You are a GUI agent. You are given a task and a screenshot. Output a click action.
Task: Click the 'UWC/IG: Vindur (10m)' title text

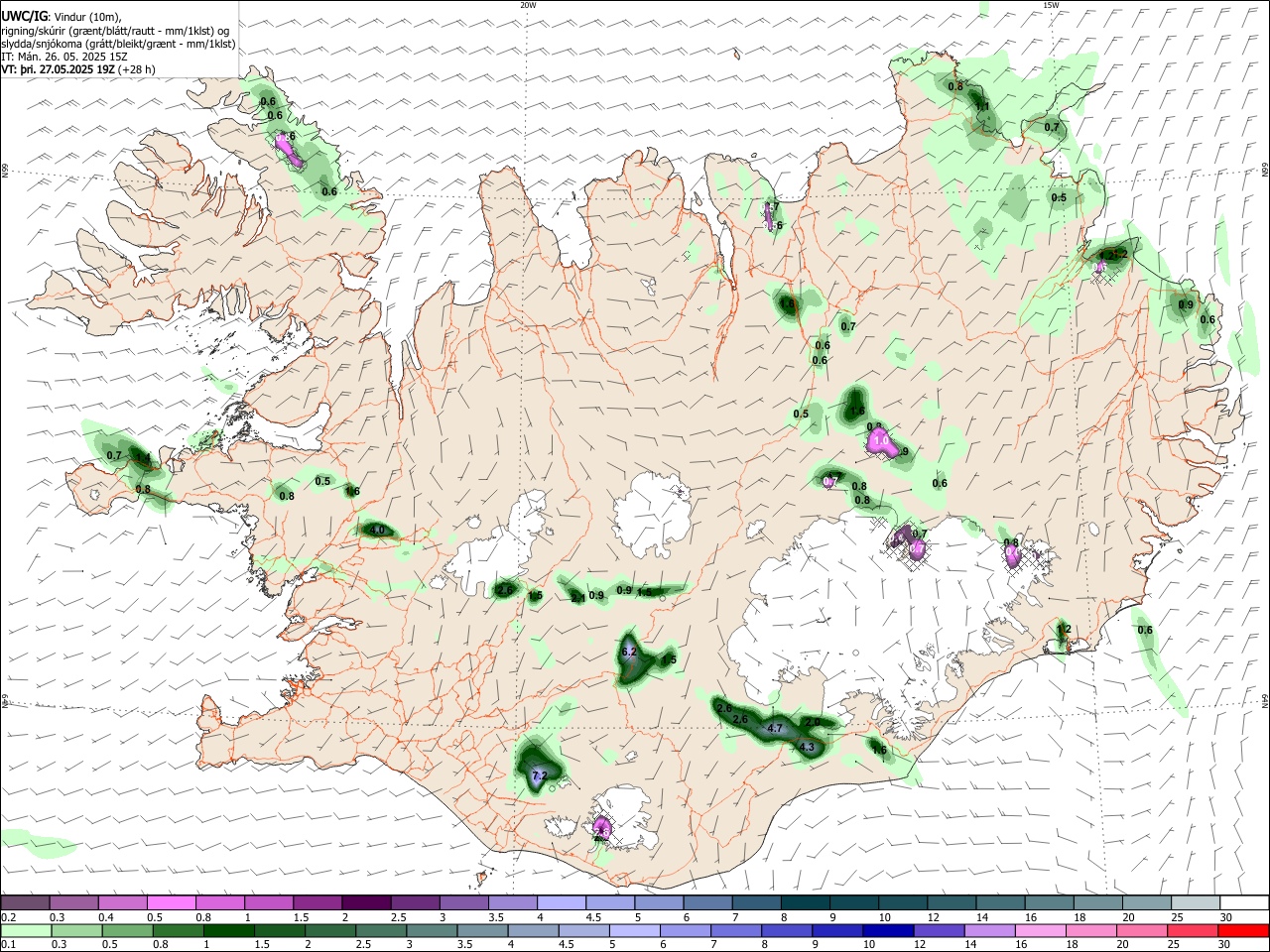point(62,17)
